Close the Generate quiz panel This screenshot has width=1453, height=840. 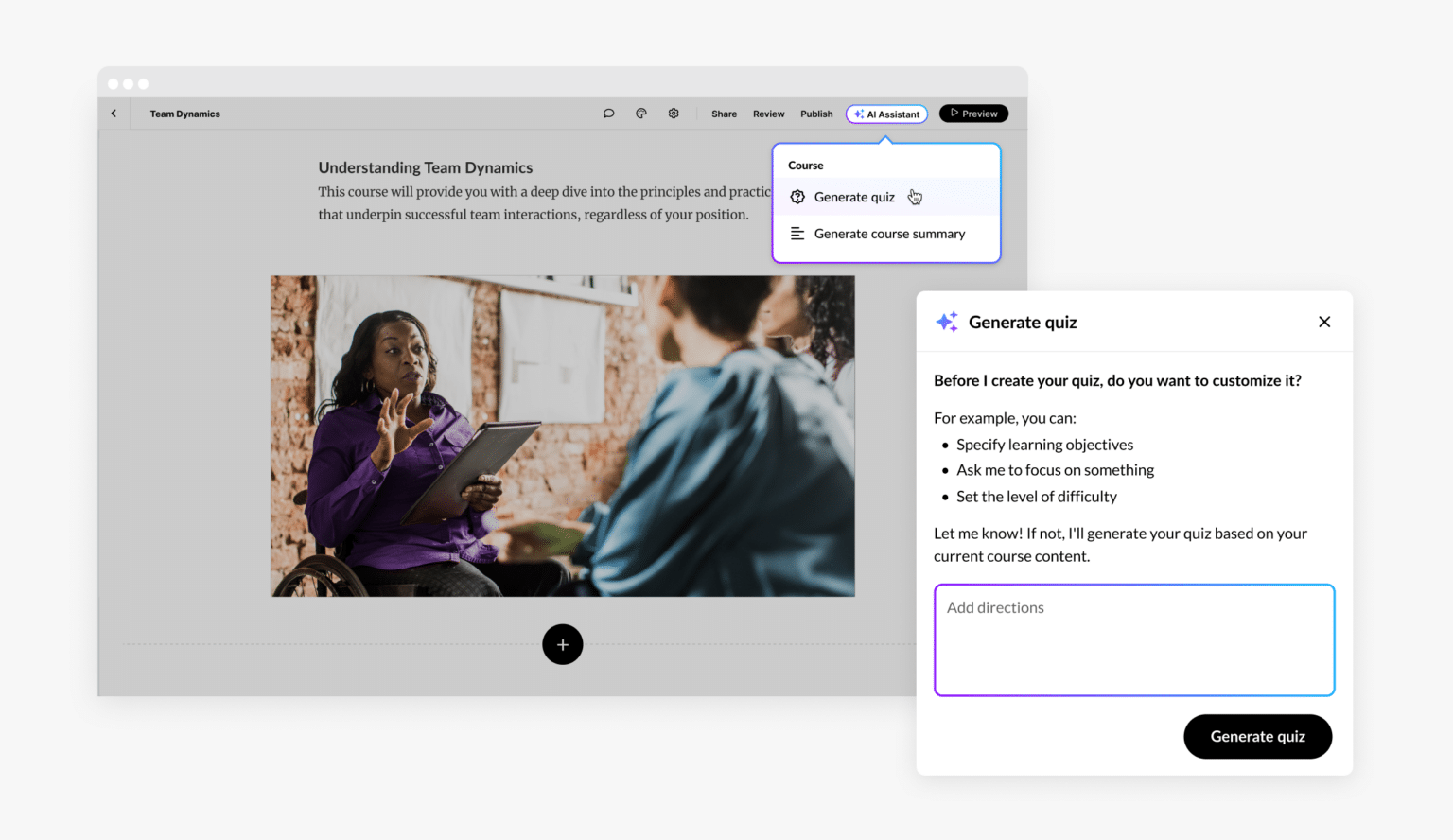1324,322
